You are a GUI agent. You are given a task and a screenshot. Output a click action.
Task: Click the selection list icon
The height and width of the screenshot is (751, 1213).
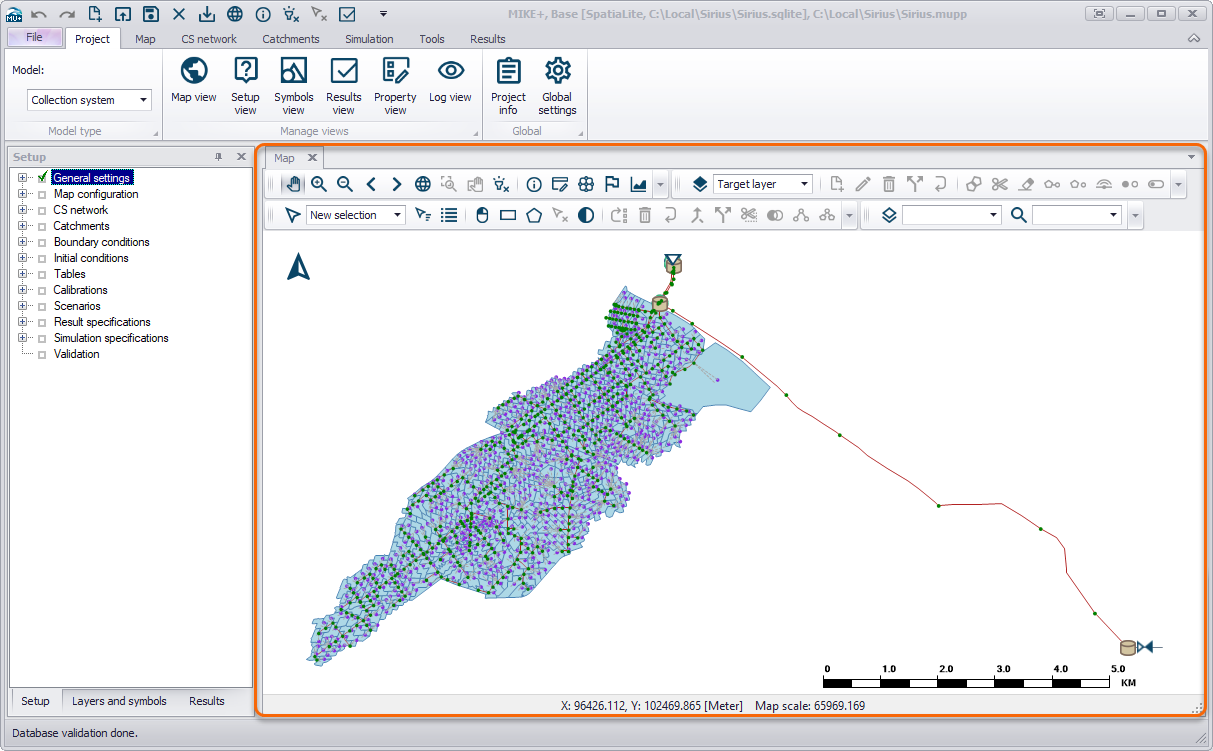449,215
